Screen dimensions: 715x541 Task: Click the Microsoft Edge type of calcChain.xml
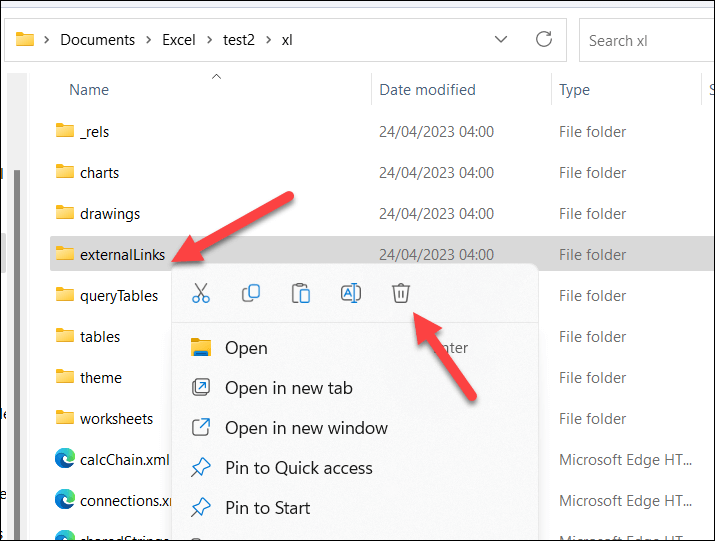(626, 460)
